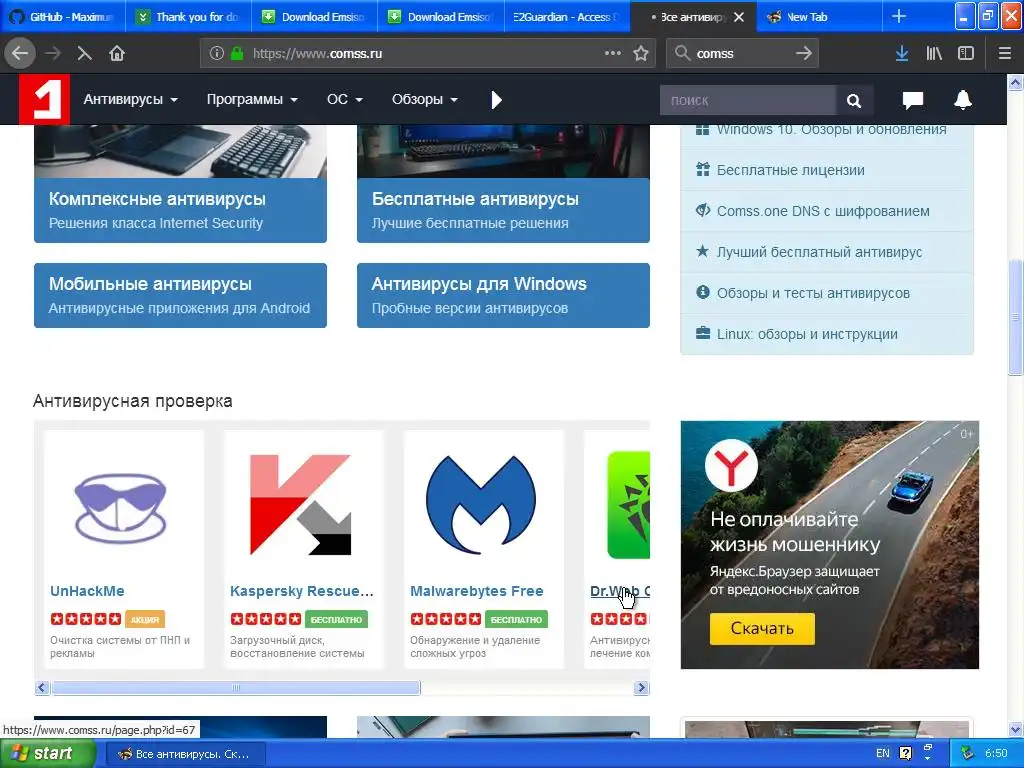The height and width of the screenshot is (768, 1024).
Task: Toggle the sidebar view icon
Action: point(966,54)
